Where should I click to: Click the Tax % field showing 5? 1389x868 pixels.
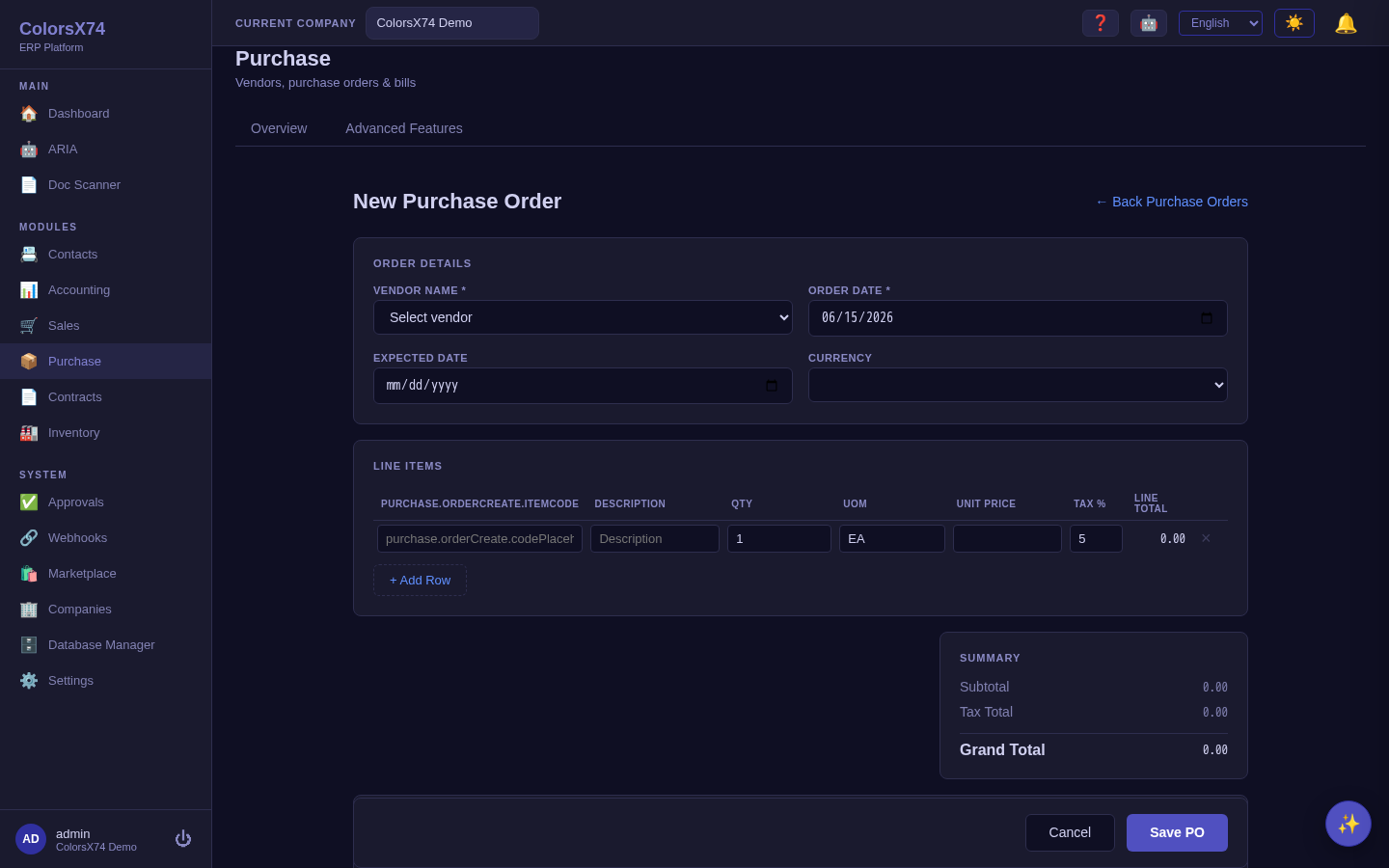[x=1096, y=539]
